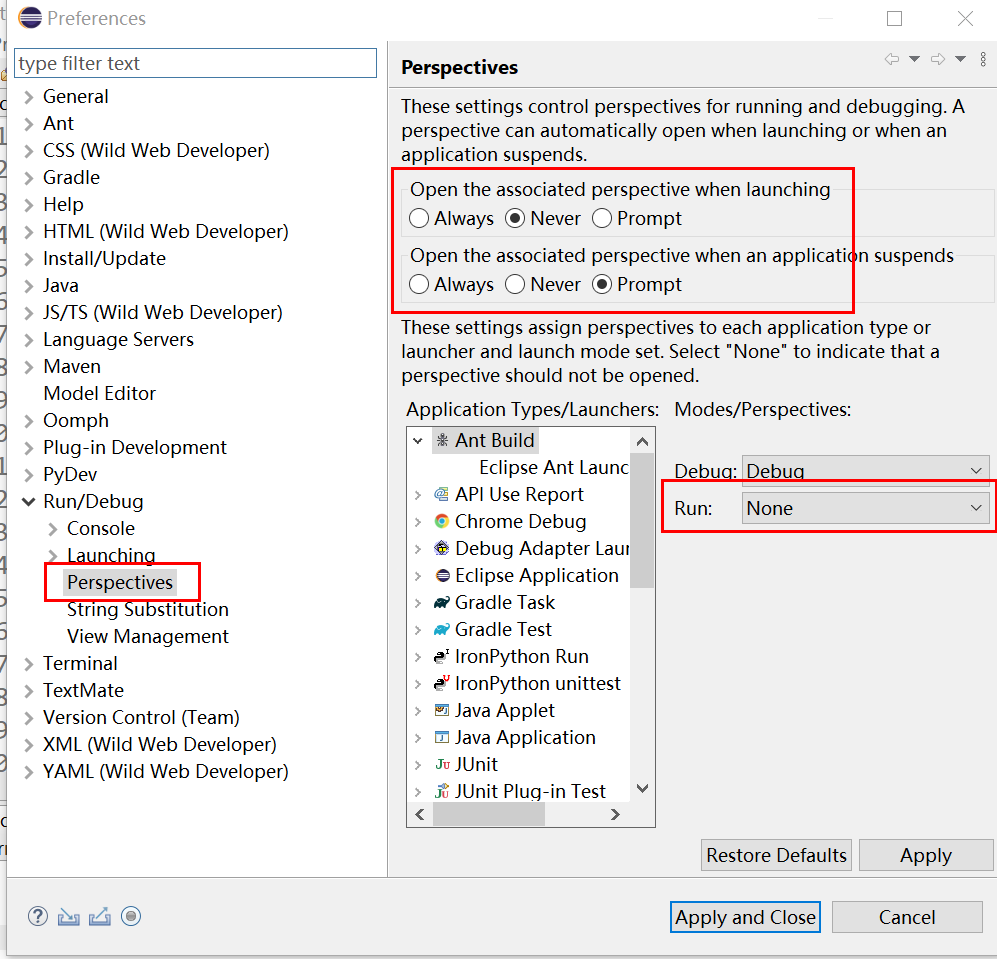The image size is (997, 959).
Task: Click the Cancel button
Action: [x=907, y=917]
